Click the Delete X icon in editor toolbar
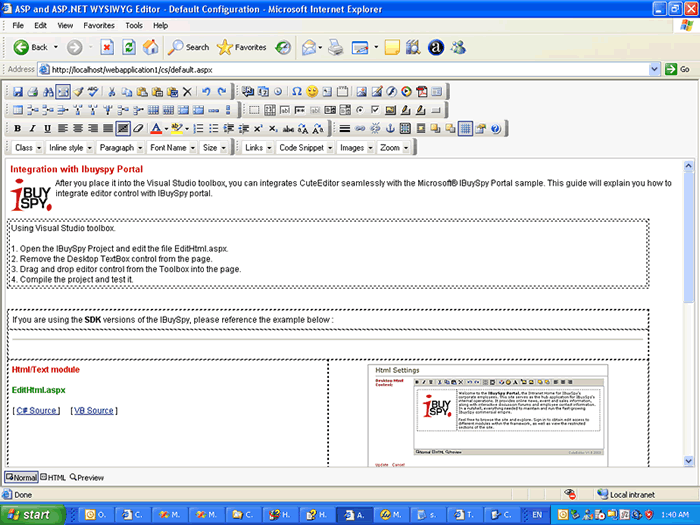This screenshot has height=525, width=700. 188,92
